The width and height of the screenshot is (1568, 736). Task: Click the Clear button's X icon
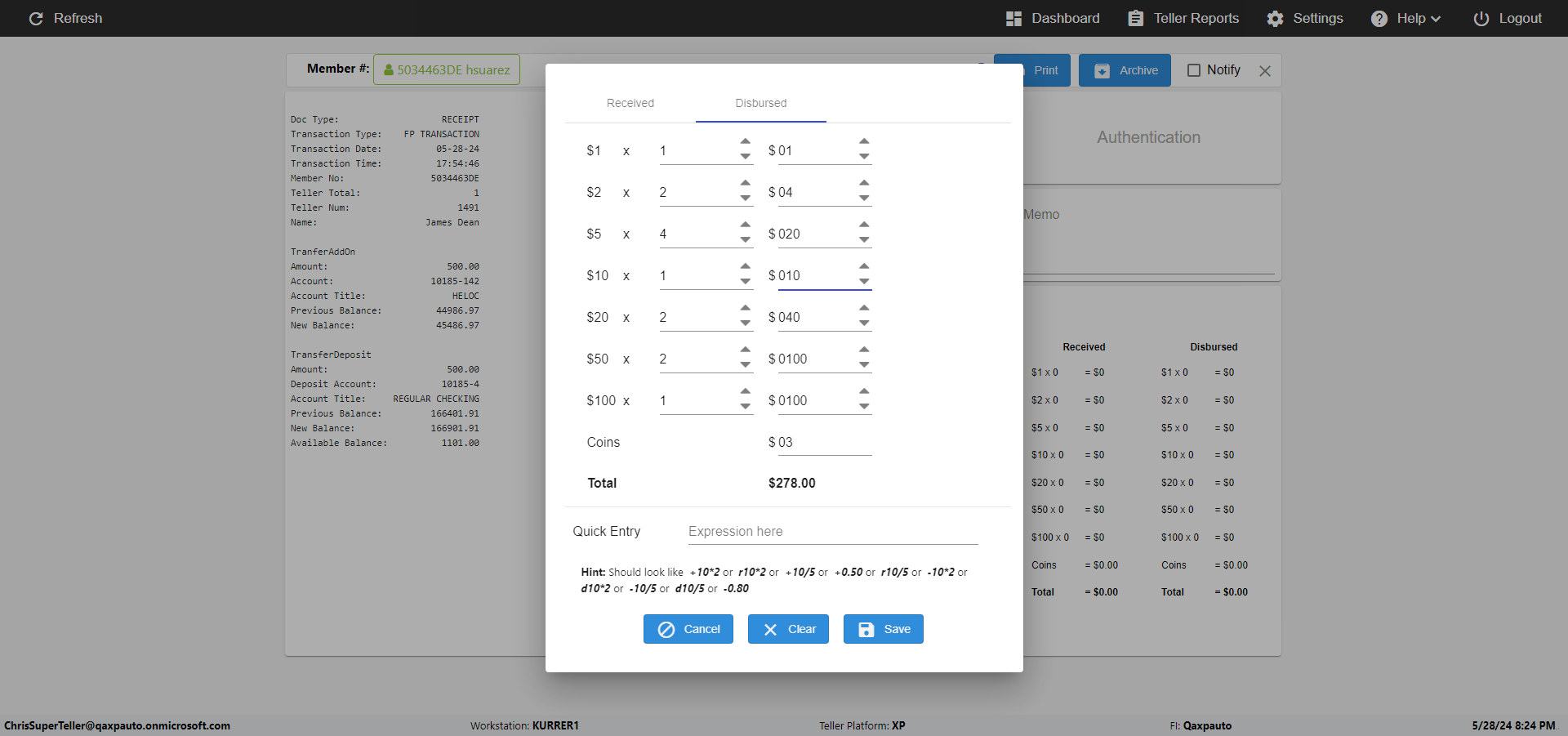tap(770, 629)
